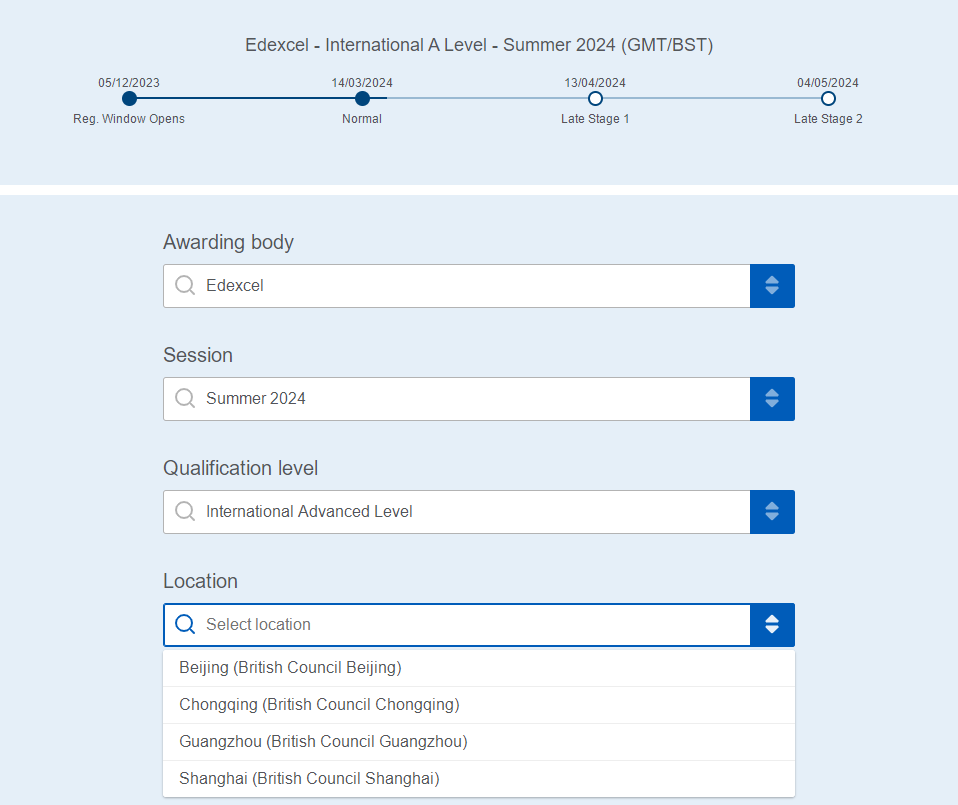
Task: Click the Late Stage 1 timeline marker
Action: (595, 98)
